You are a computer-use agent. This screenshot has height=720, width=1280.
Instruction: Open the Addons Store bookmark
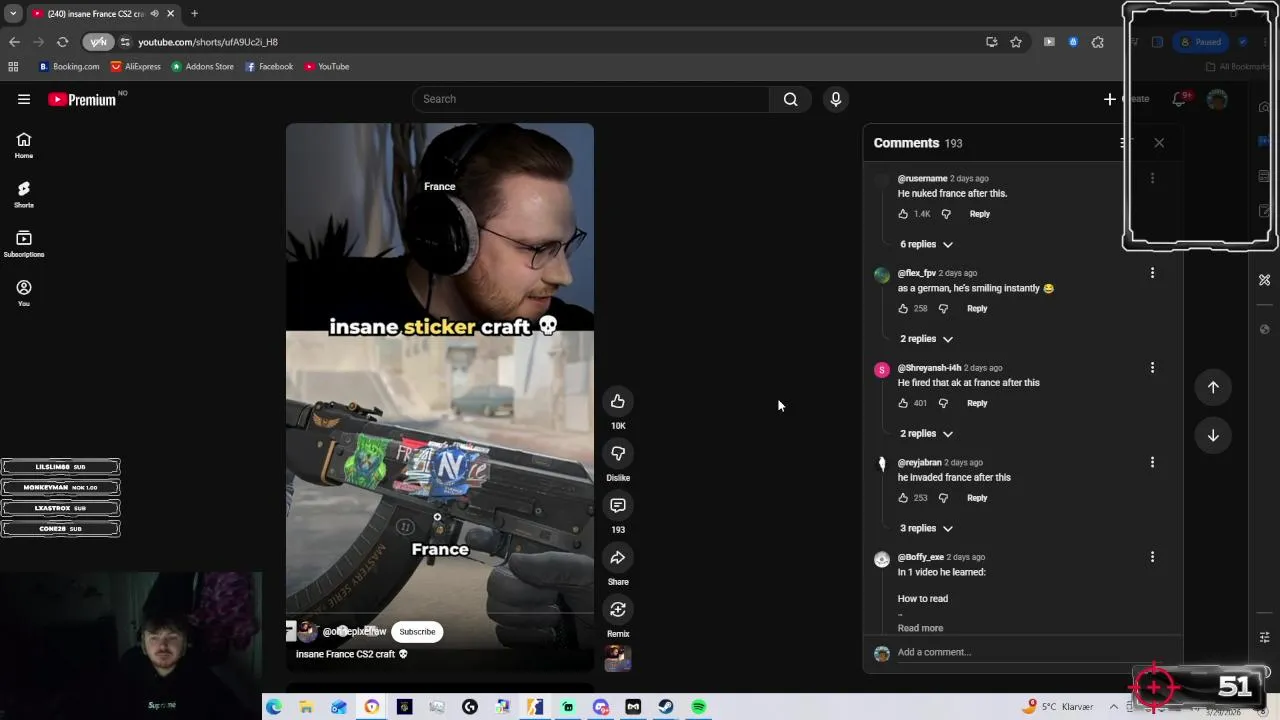pos(203,67)
